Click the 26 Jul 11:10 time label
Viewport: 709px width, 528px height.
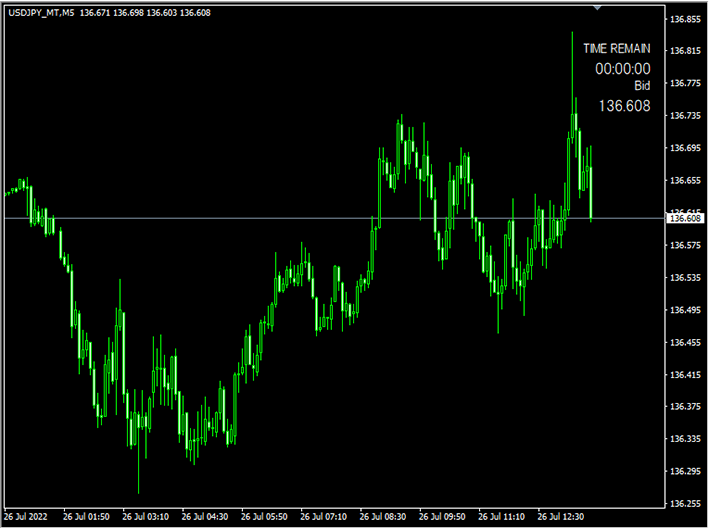pyautogui.click(x=501, y=516)
